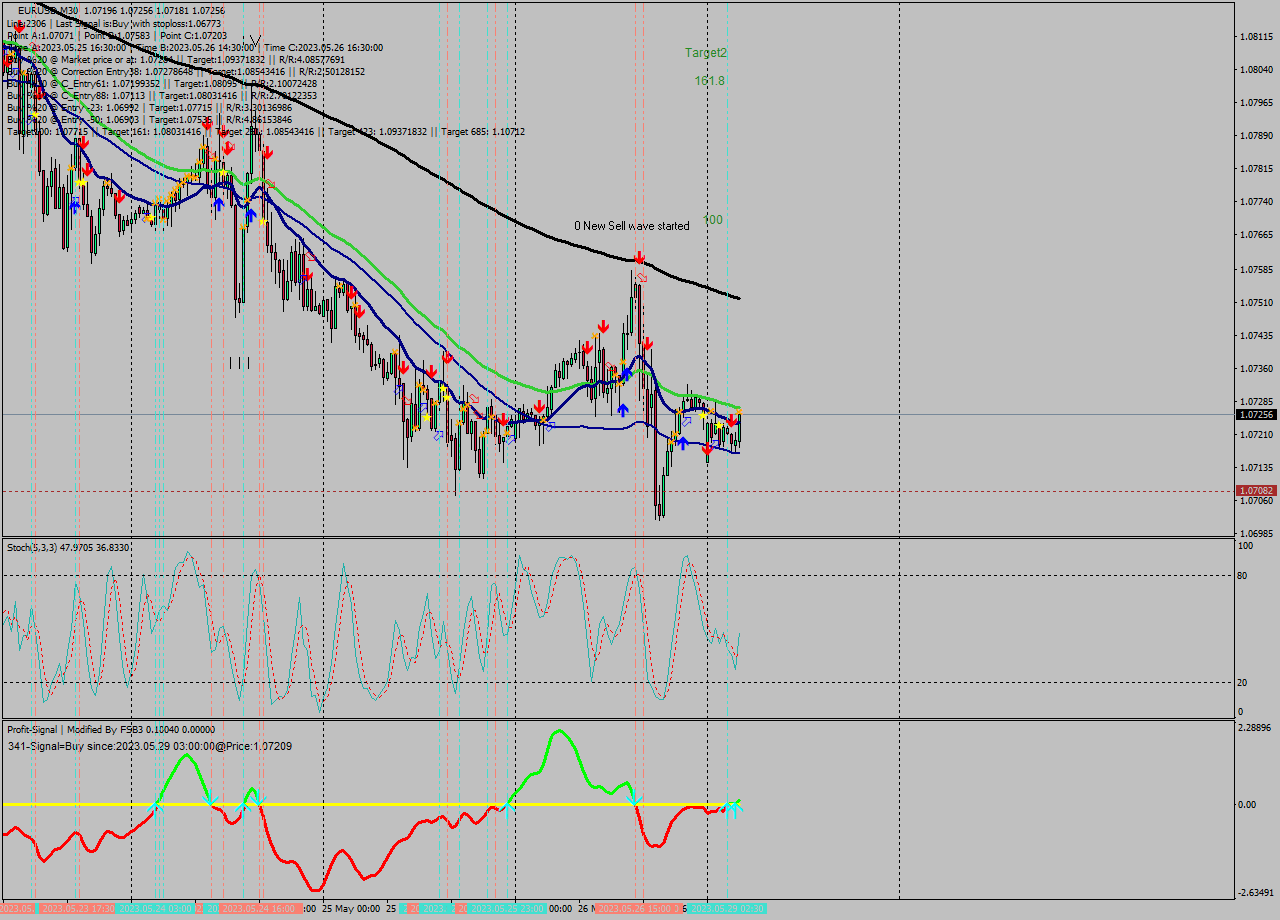Select the cyan '2023.05.29 02:30' timeline marker
The image size is (1280, 920).
[728, 910]
